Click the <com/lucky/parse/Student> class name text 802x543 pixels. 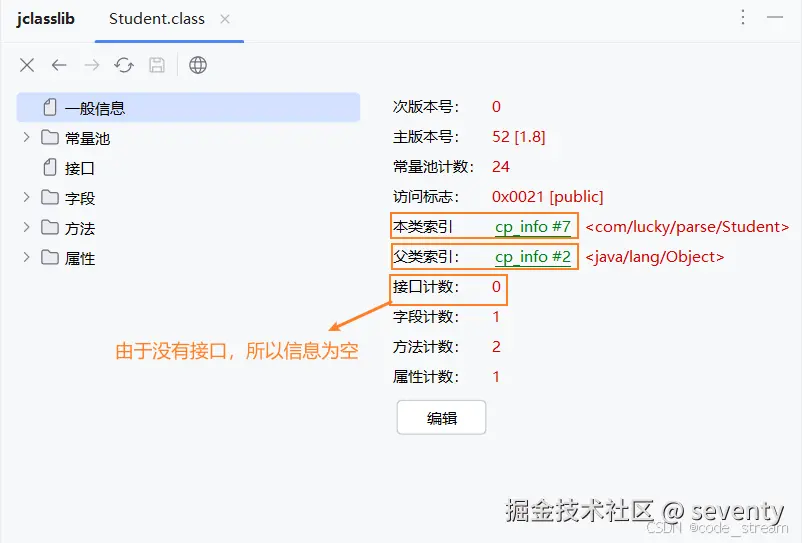[x=687, y=227]
